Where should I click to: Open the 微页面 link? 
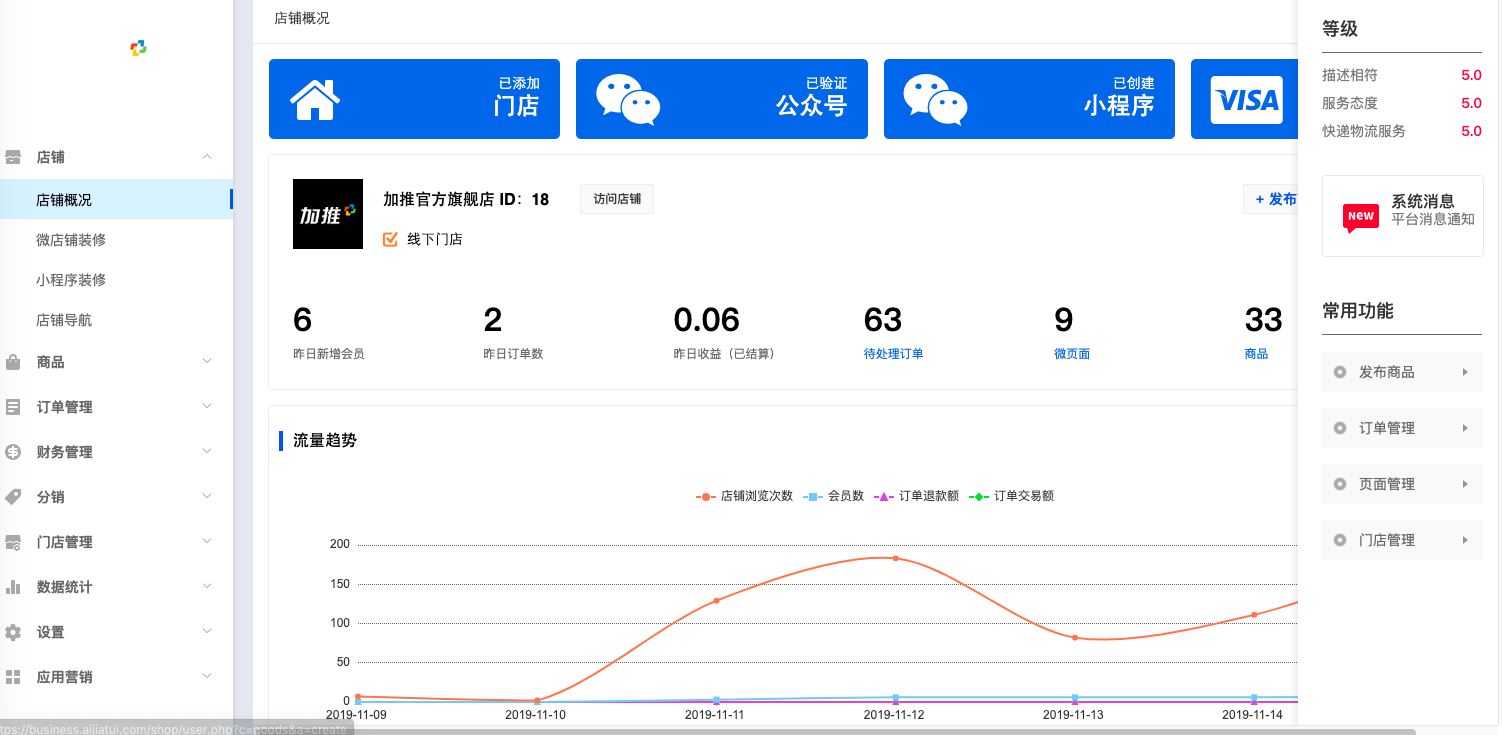1072,354
